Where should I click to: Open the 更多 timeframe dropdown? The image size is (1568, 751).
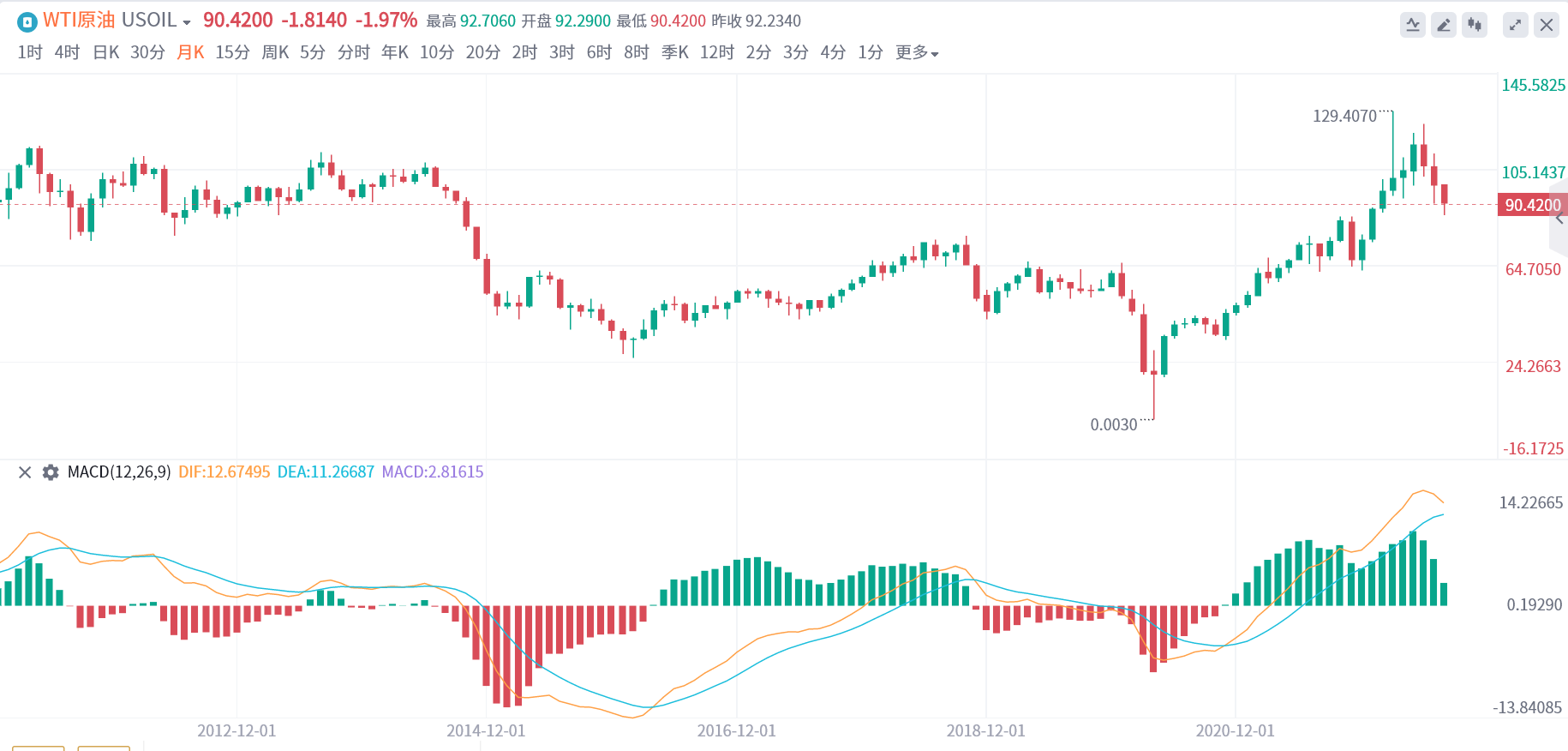[917, 53]
